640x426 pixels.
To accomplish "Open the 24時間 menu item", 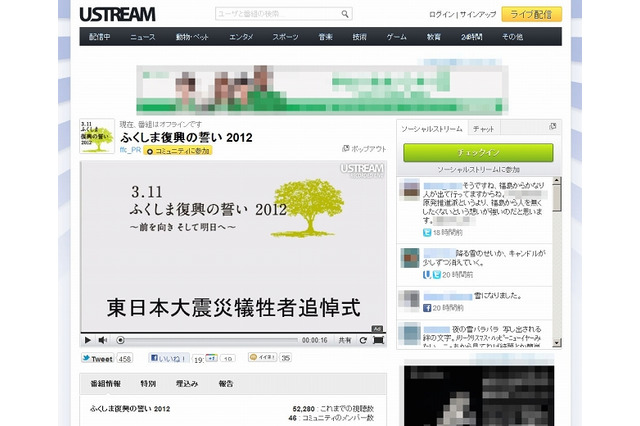I will [x=471, y=37].
